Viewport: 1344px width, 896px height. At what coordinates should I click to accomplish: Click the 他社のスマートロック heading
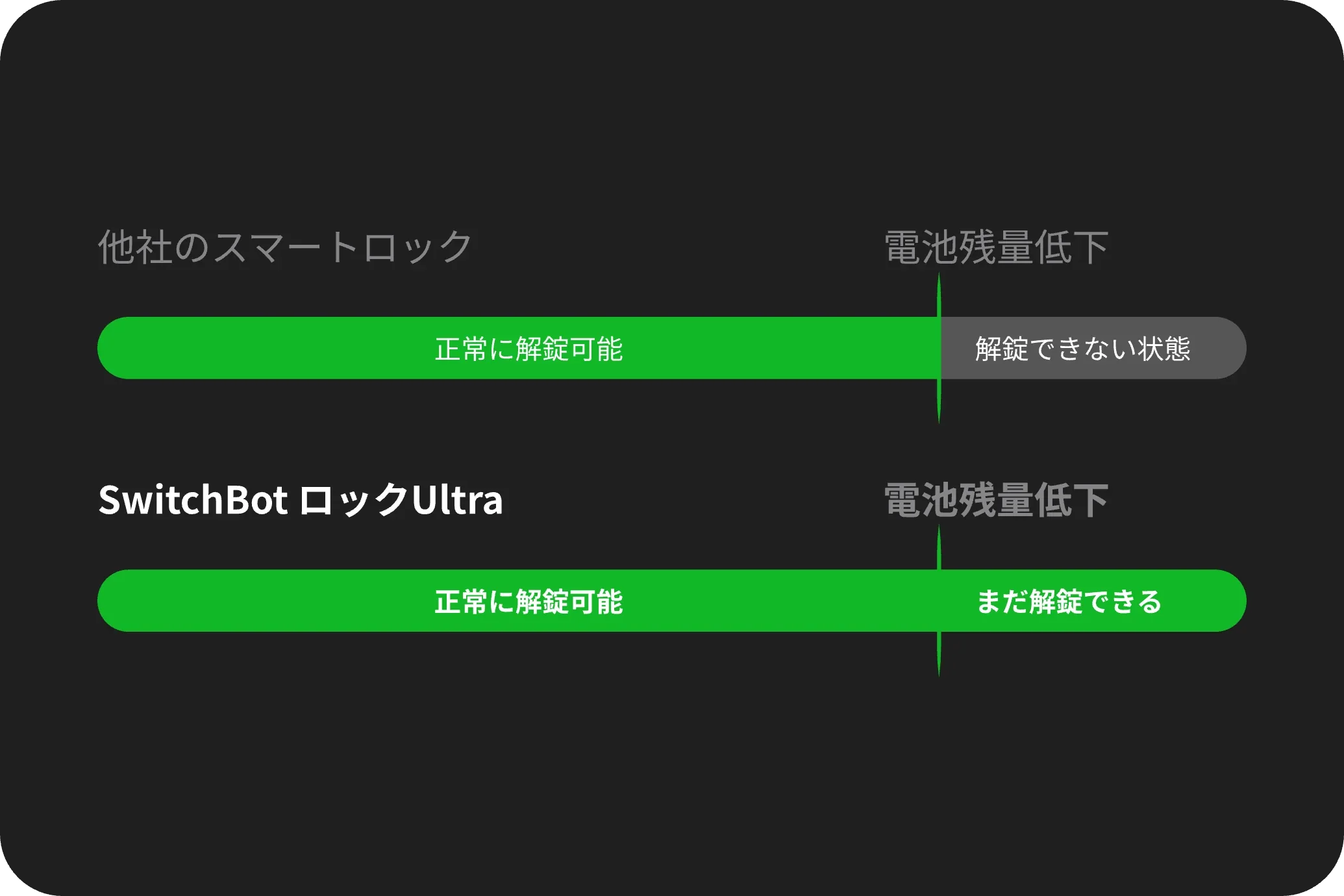pyautogui.click(x=285, y=247)
